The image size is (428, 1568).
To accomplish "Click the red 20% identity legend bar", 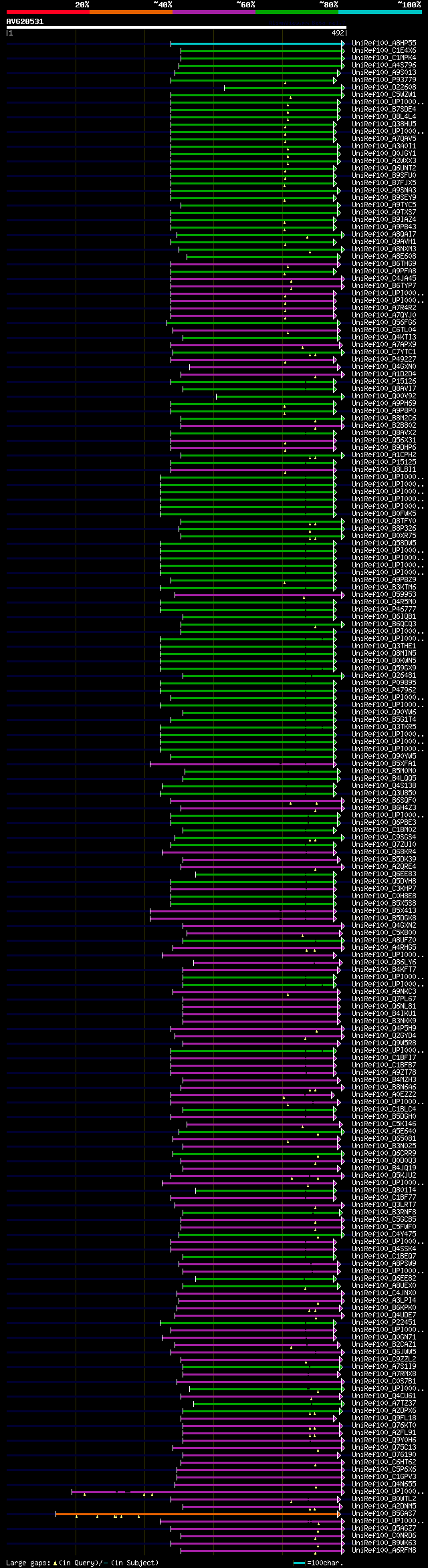I will coord(47,11).
